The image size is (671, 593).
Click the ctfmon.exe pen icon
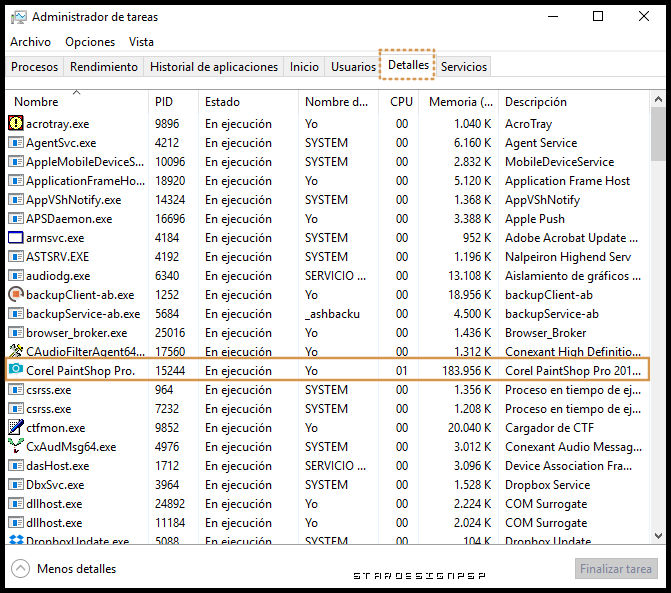pos(16,427)
